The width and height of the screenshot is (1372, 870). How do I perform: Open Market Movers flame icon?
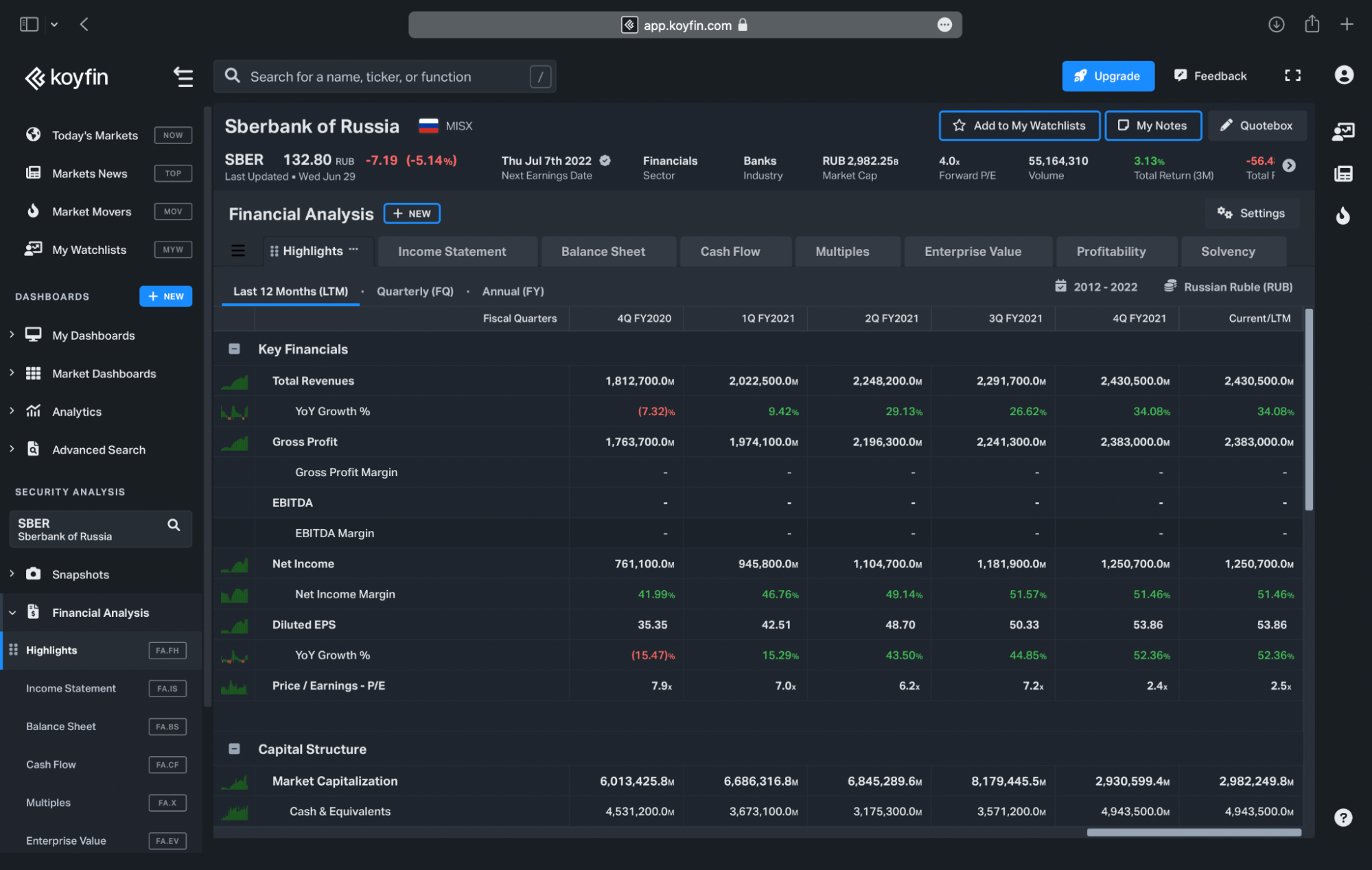coord(33,211)
